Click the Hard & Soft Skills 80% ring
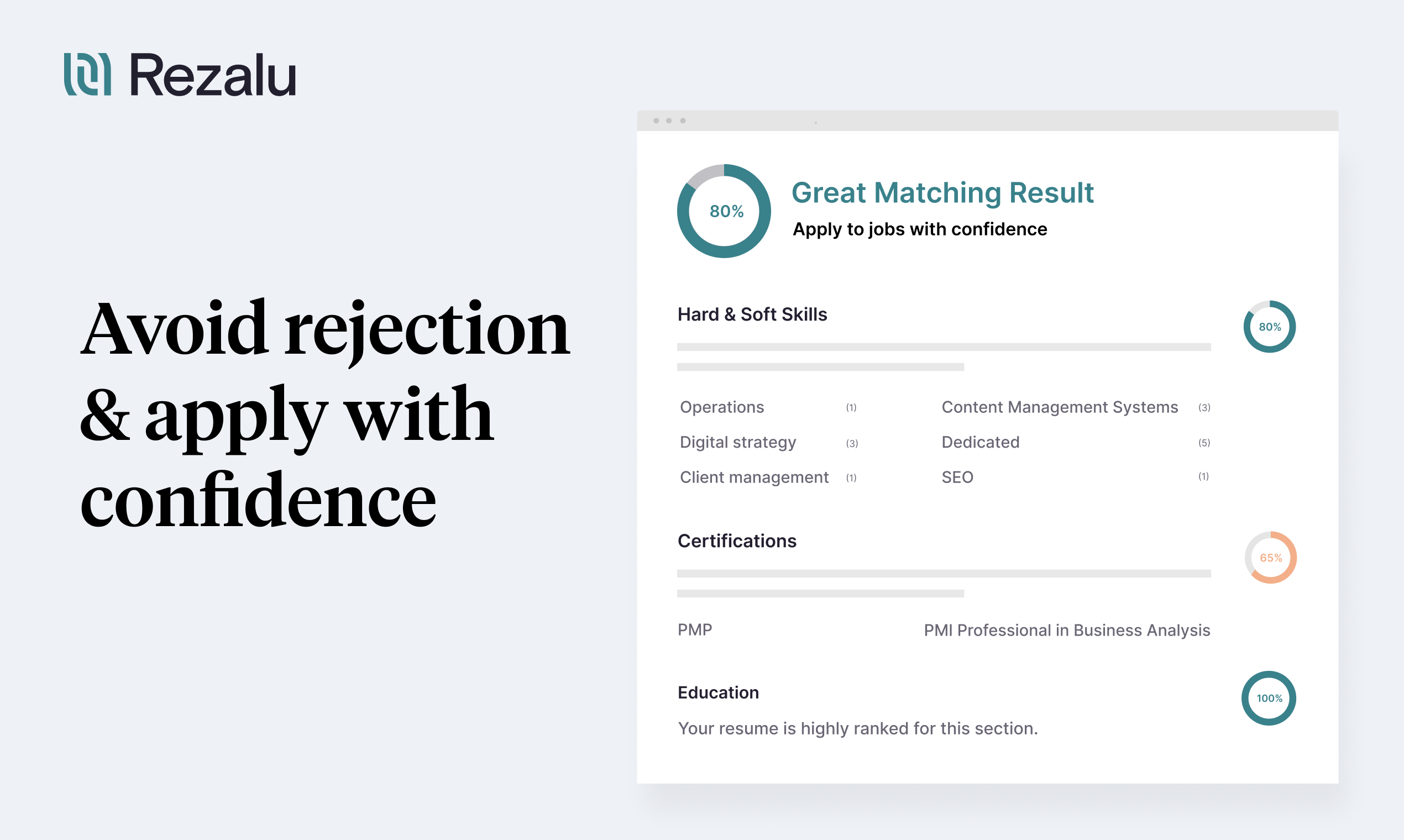The height and width of the screenshot is (840, 1404). click(x=1269, y=327)
